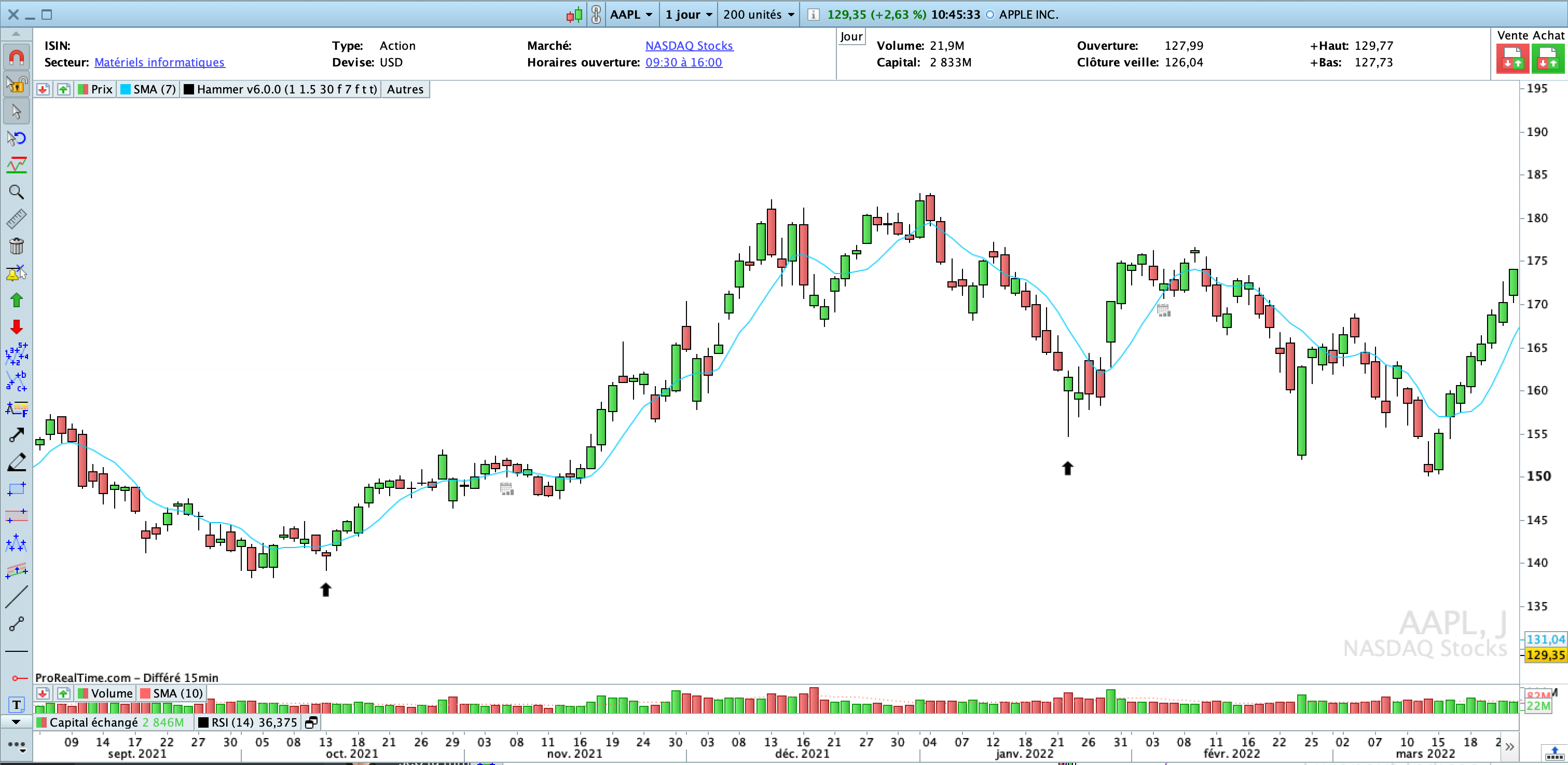The image size is (1568, 765).
Task: Open the three dots toolbar options
Action: click(x=17, y=745)
